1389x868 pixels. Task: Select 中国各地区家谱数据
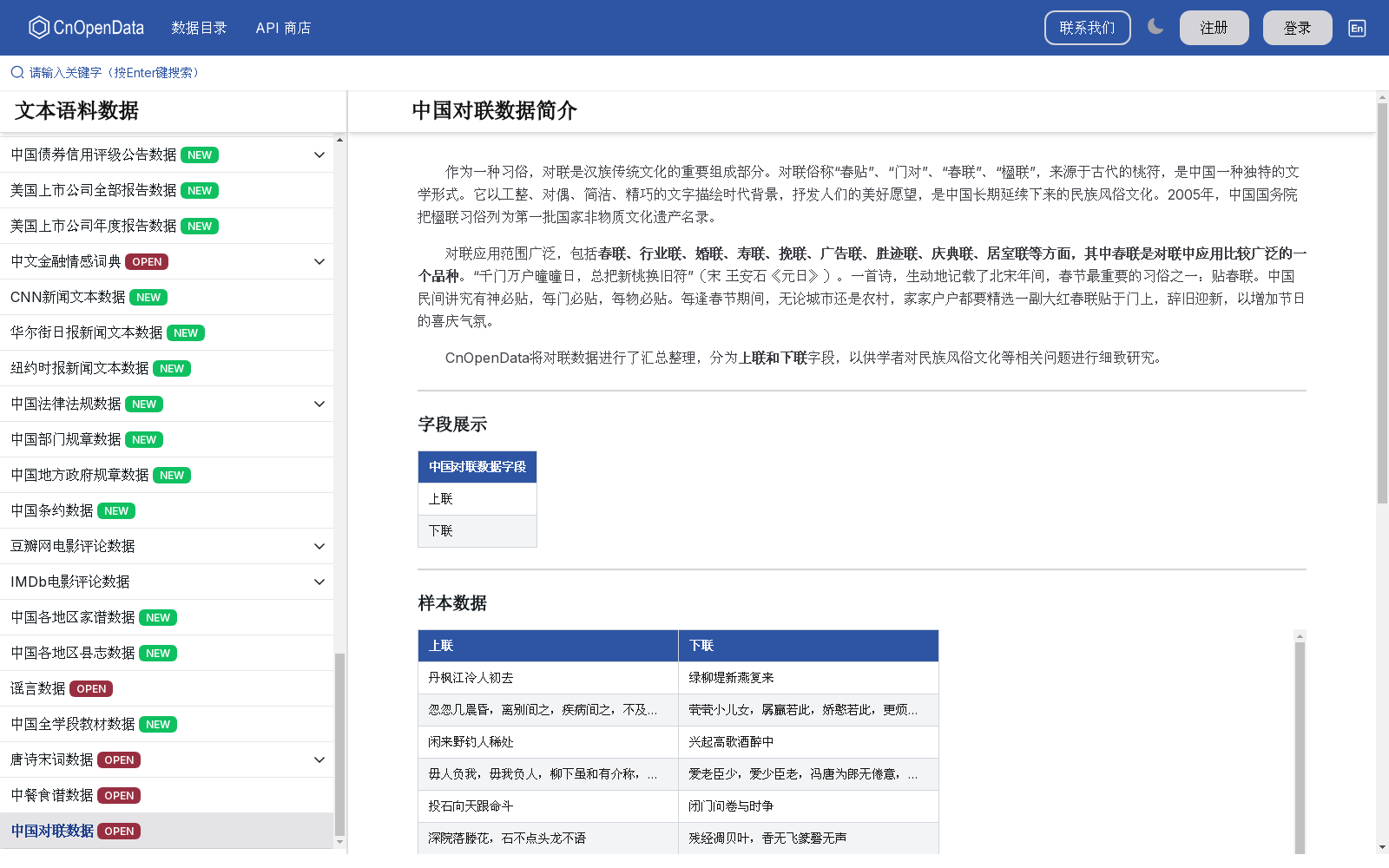point(167,617)
